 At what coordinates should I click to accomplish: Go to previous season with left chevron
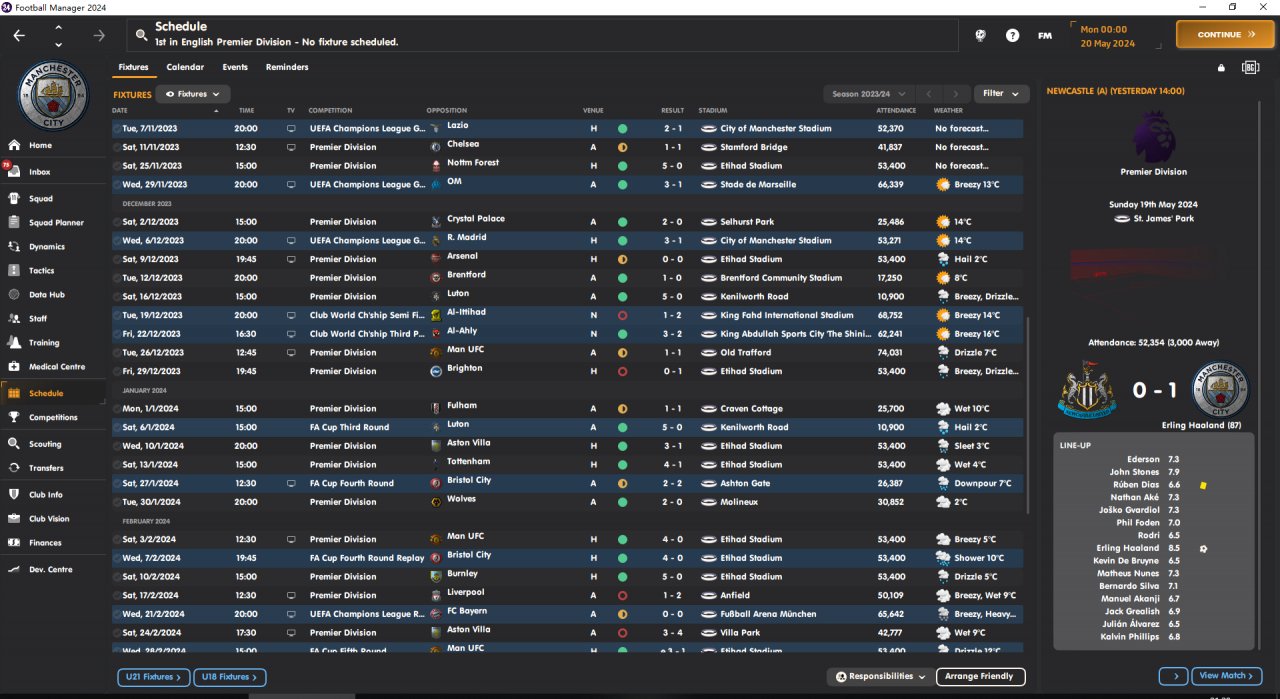(928, 93)
